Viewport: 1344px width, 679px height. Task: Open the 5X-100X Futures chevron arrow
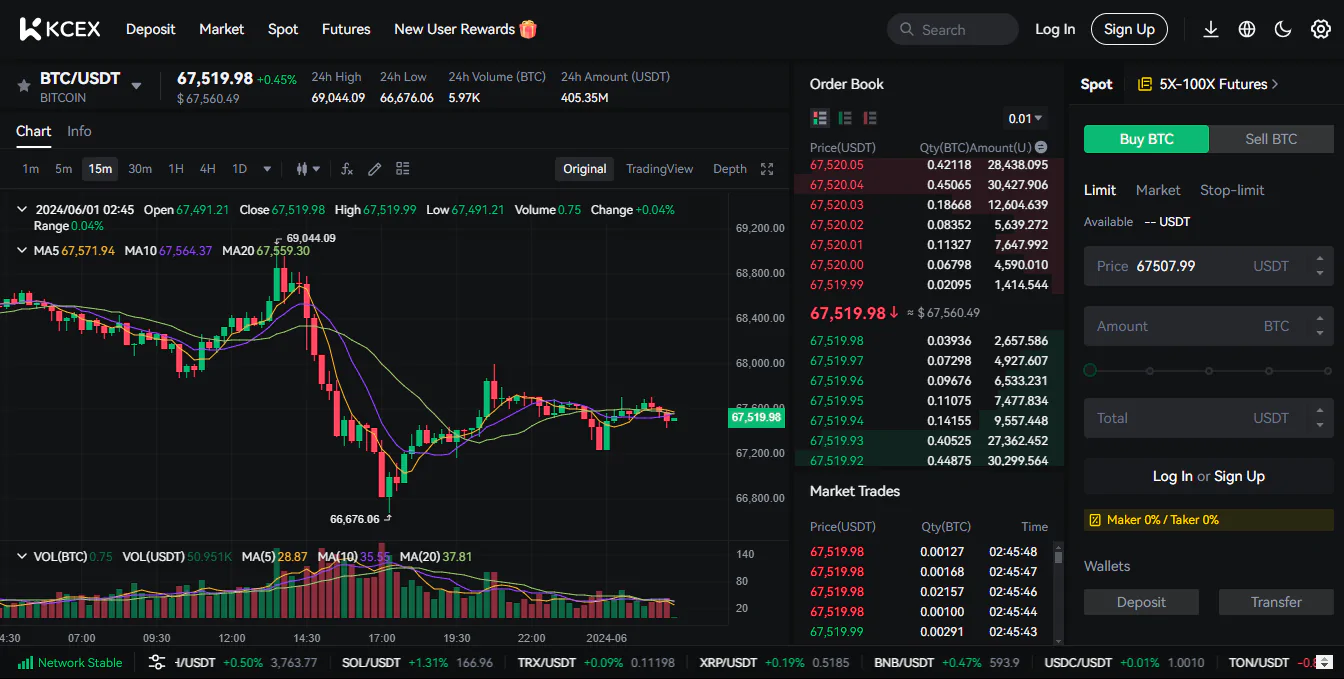[x=1275, y=84]
